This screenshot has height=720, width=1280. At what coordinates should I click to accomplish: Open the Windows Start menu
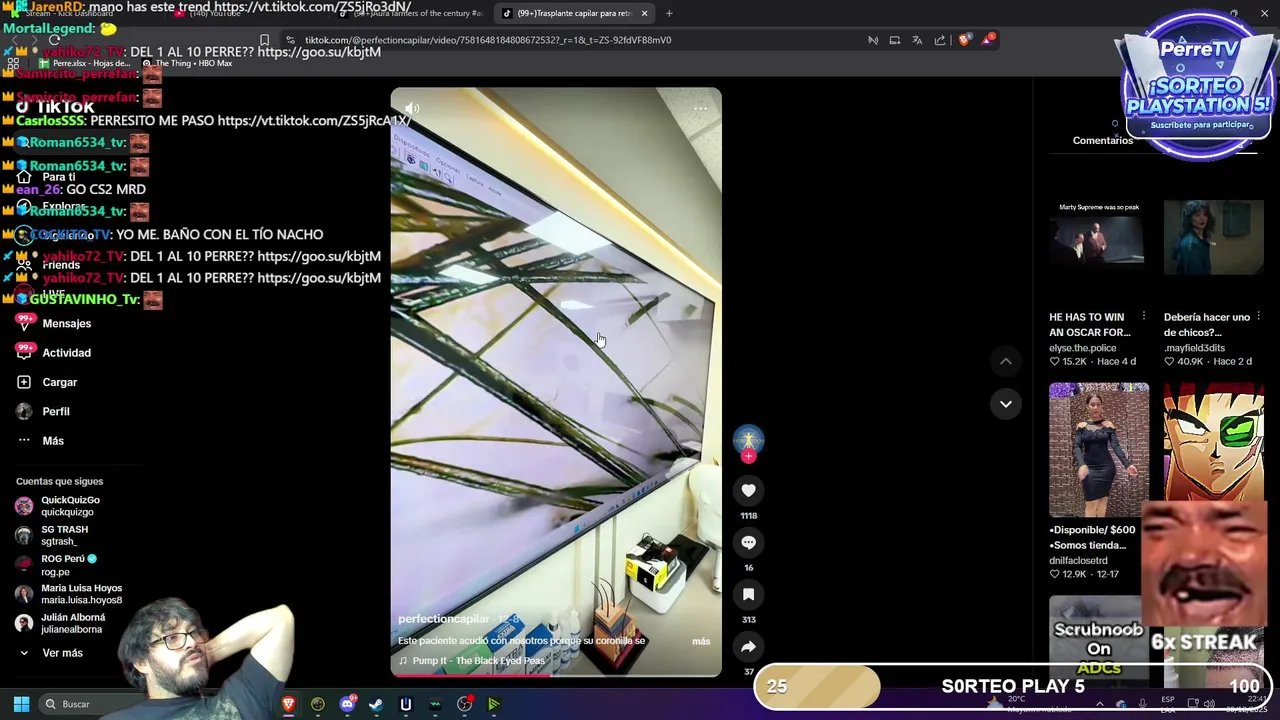click(21, 704)
